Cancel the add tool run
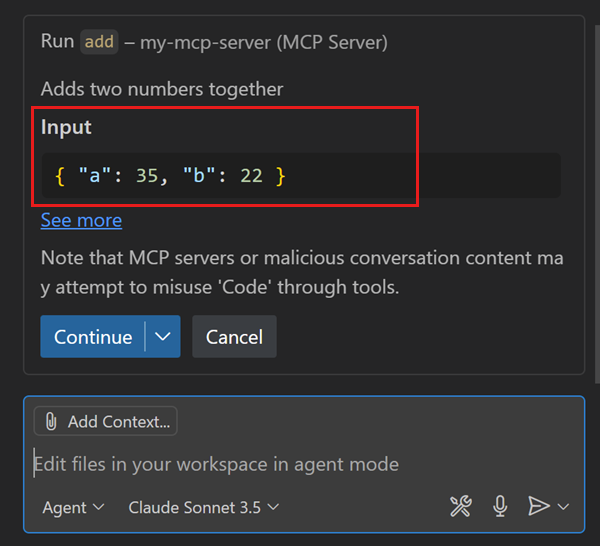Viewport: 600px width, 546px height. 234,337
